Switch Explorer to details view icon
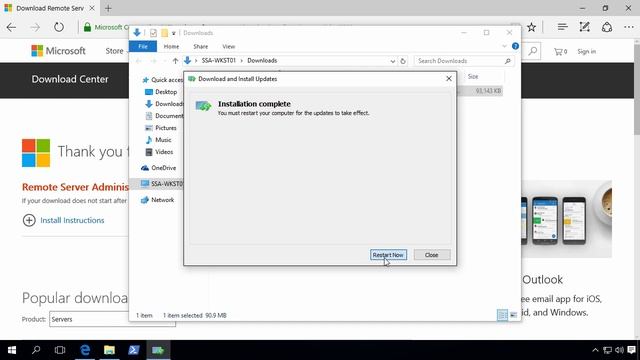Viewport: 640px width, 360px height. [x=502, y=315]
